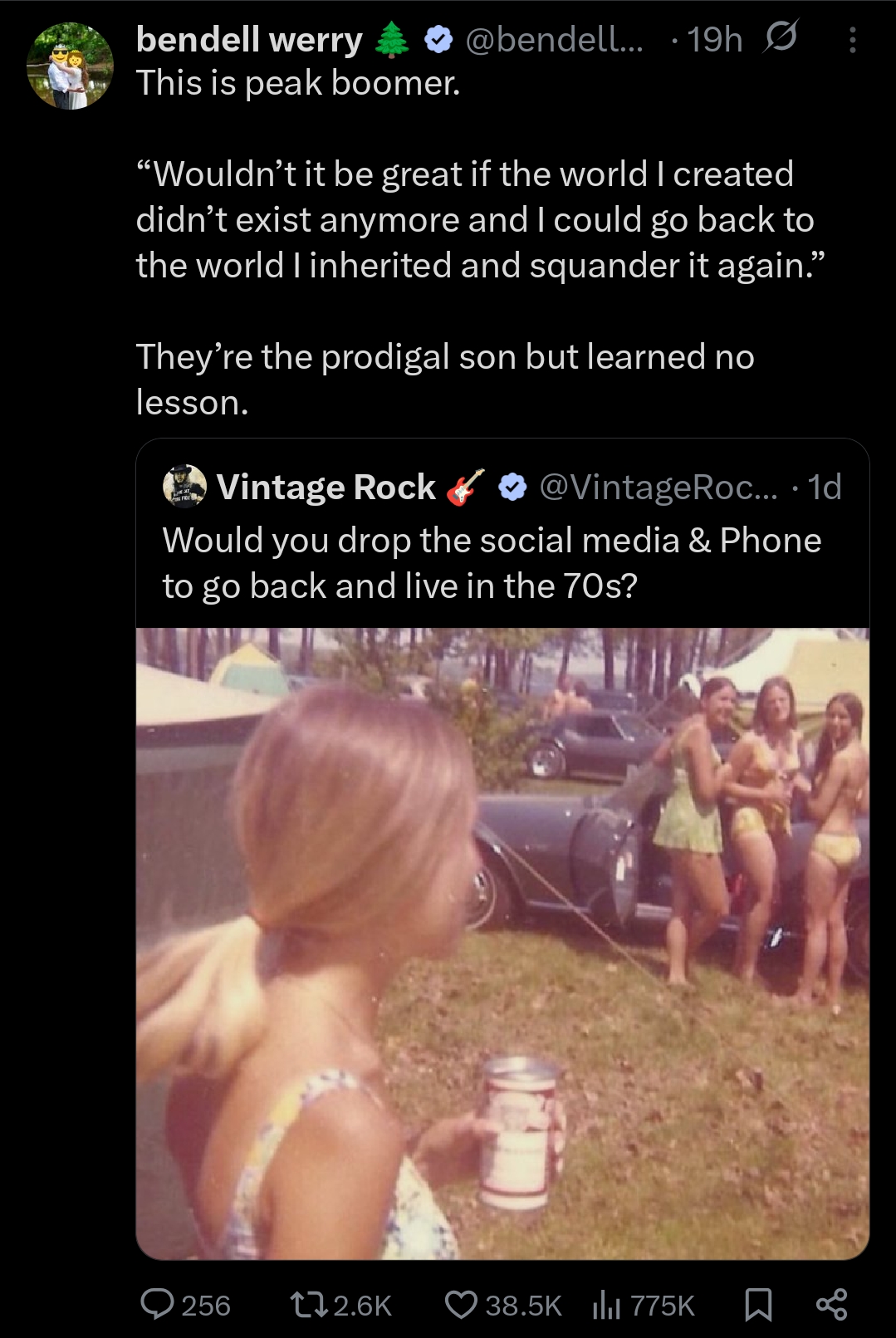View analytics bar chart icon

[606, 1306]
